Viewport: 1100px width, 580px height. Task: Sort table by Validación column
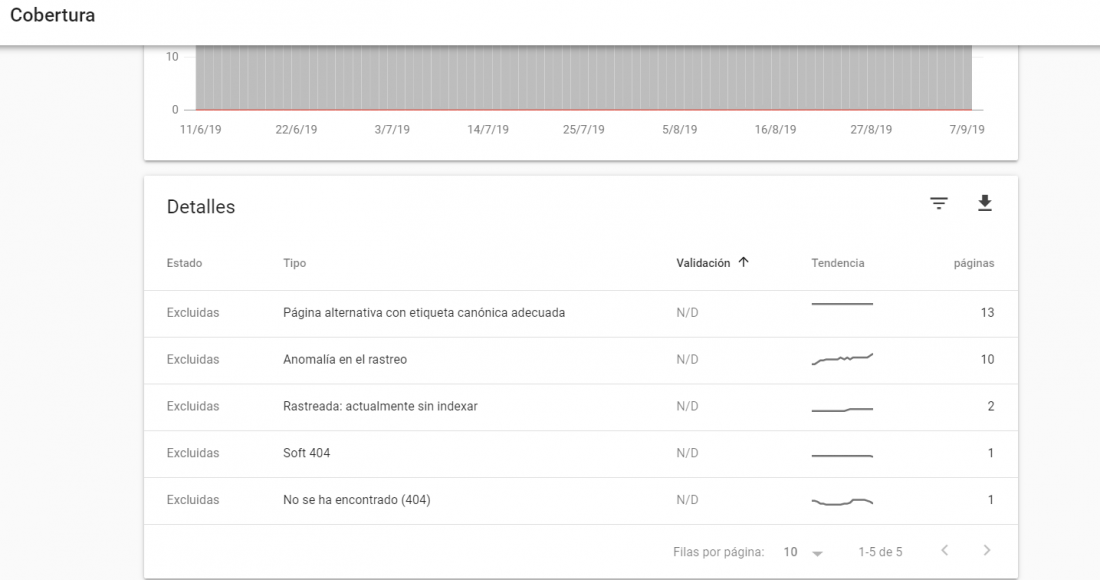[x=703, y=263]
